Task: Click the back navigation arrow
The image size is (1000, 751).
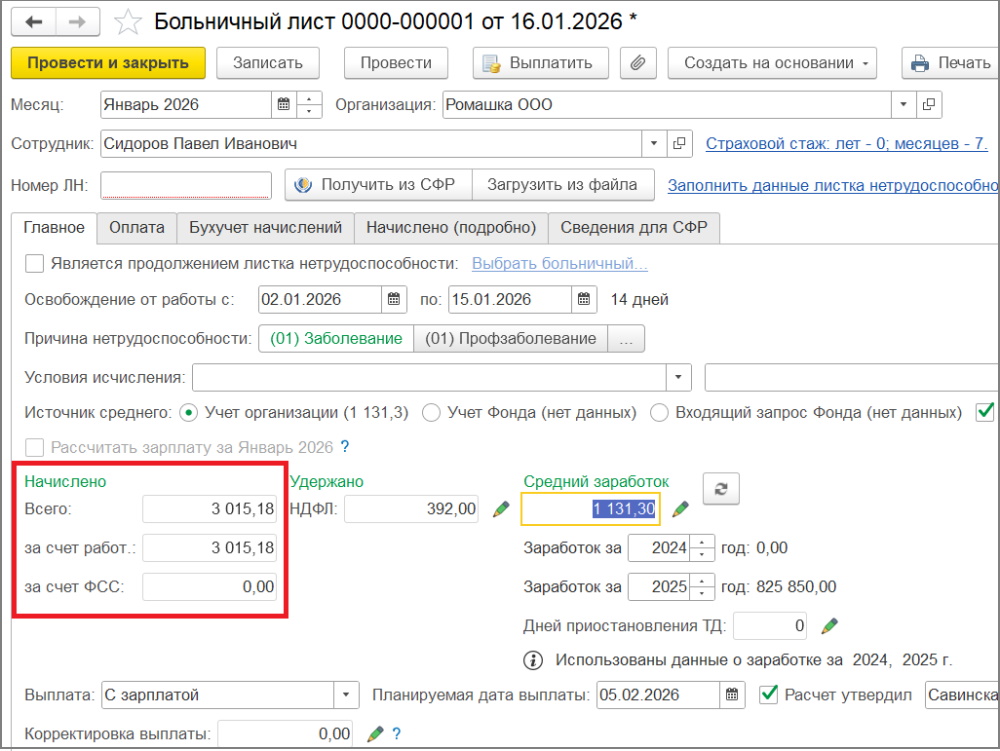Action: (34, 20)
